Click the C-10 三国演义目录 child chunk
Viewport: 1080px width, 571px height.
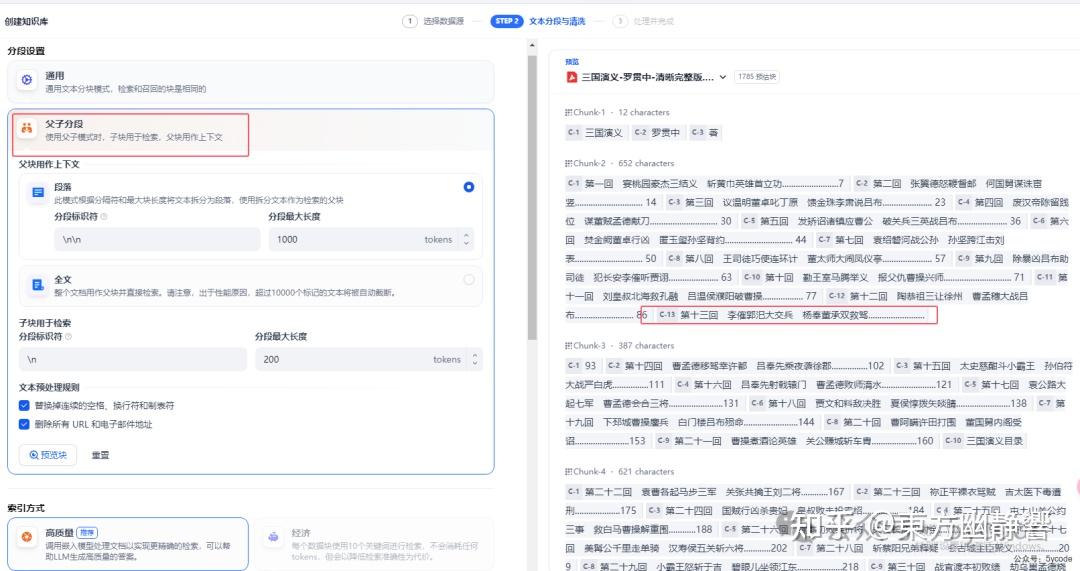point(983,441)
